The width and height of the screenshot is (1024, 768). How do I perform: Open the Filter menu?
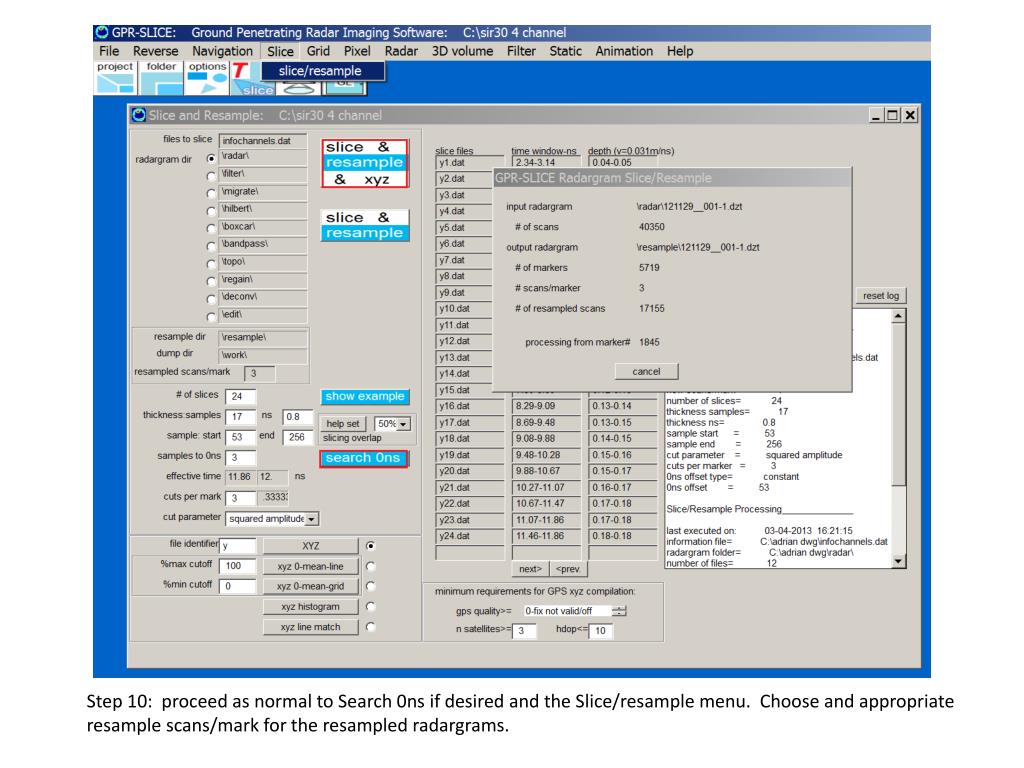[x=521, y=51]
